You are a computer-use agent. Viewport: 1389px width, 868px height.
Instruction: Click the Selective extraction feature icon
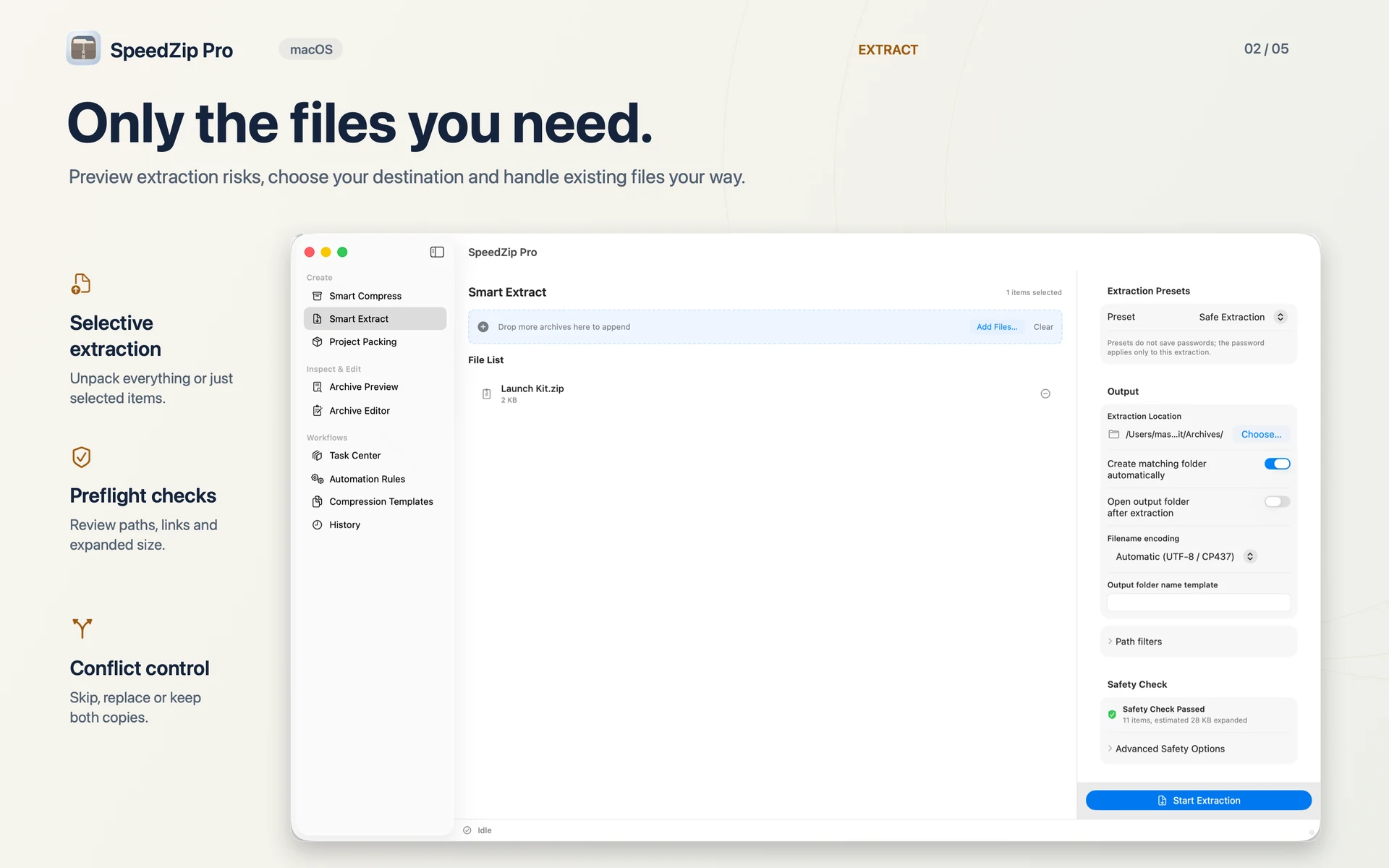(81, 284)
